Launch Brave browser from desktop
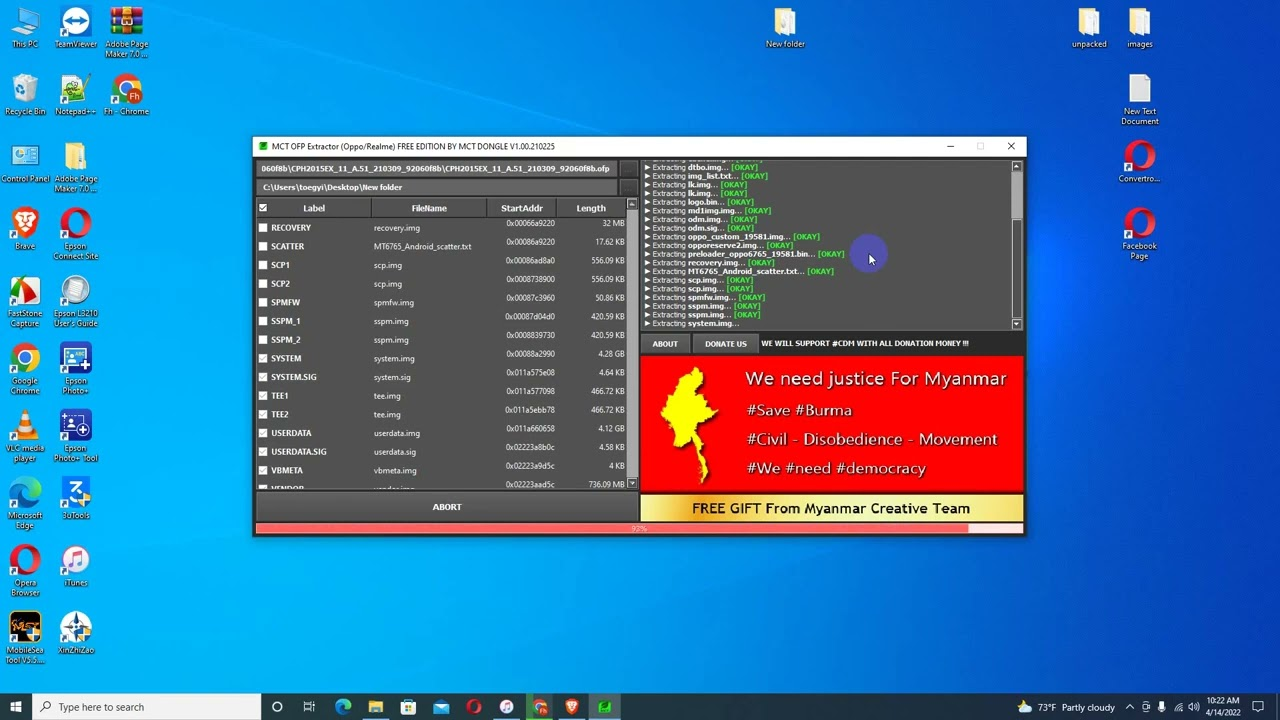This screenshot has width=1280, height=720. (25, 229)
